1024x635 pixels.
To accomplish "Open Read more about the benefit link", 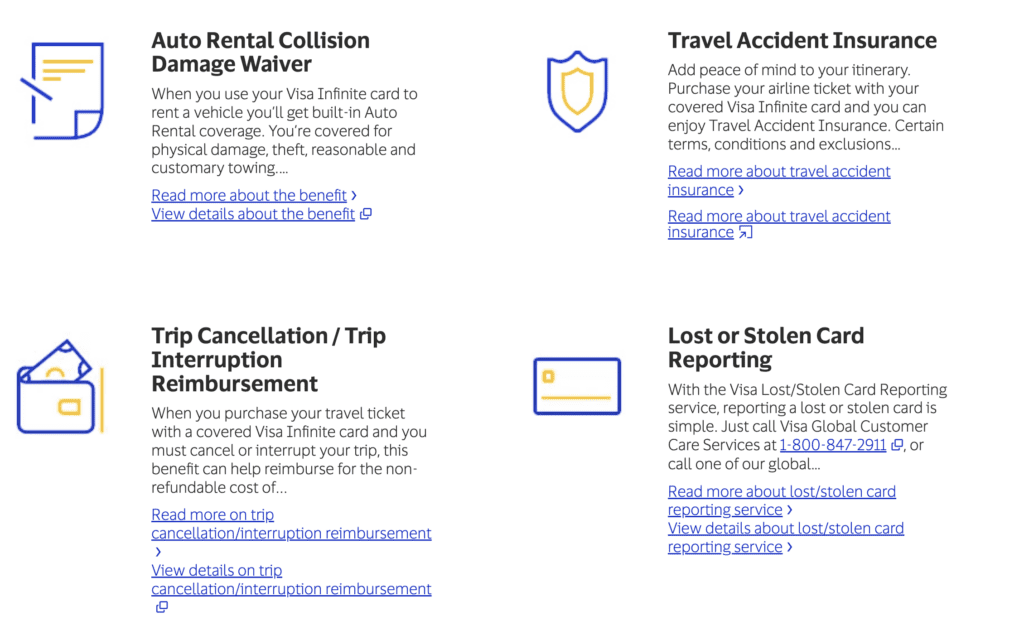I will [x=248, y=195].
